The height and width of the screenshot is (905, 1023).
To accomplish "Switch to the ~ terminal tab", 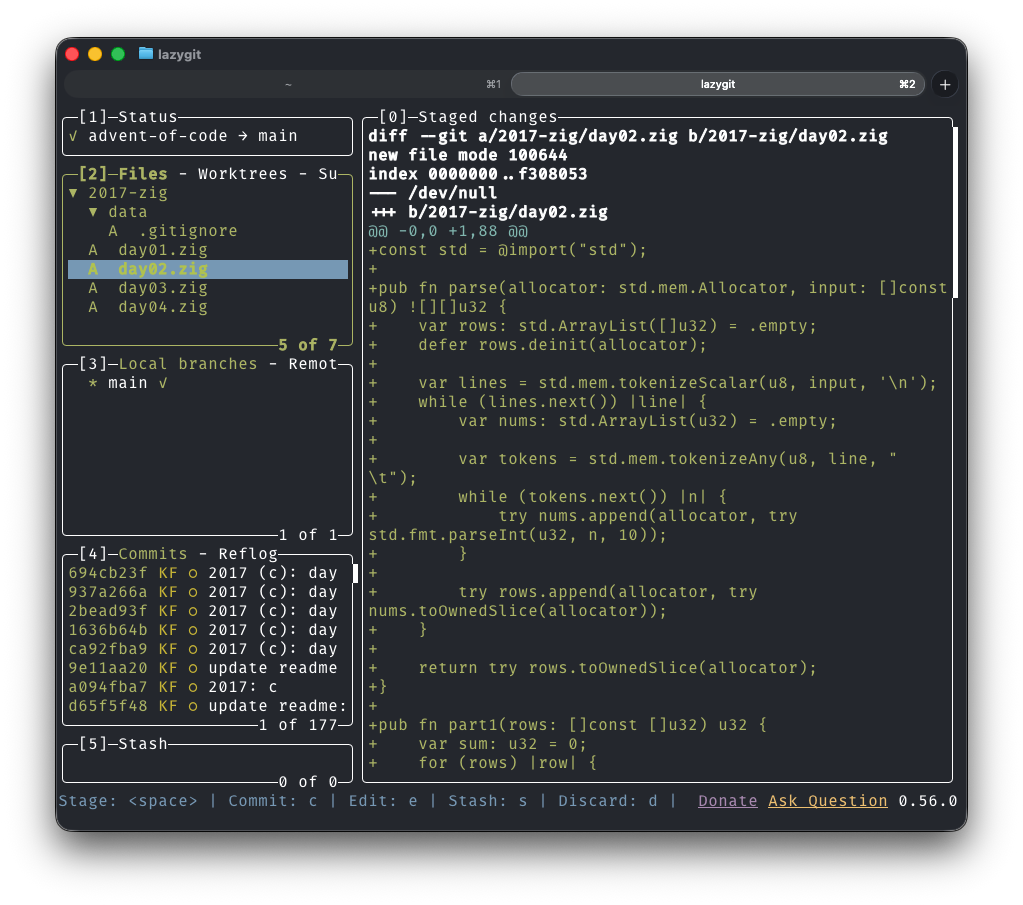I will tap(288, 85).
